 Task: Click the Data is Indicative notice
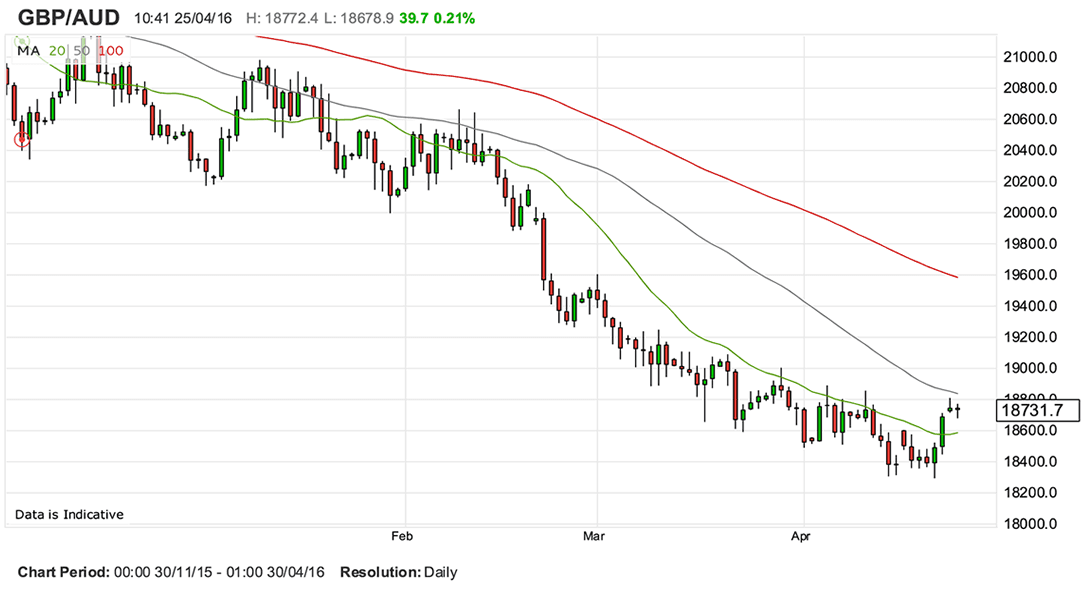click(69, 515)
